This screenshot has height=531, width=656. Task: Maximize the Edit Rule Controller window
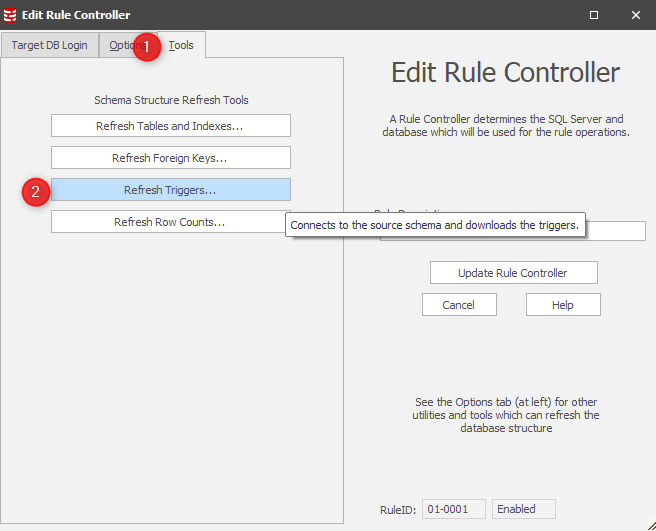click(x=593, y=15)
